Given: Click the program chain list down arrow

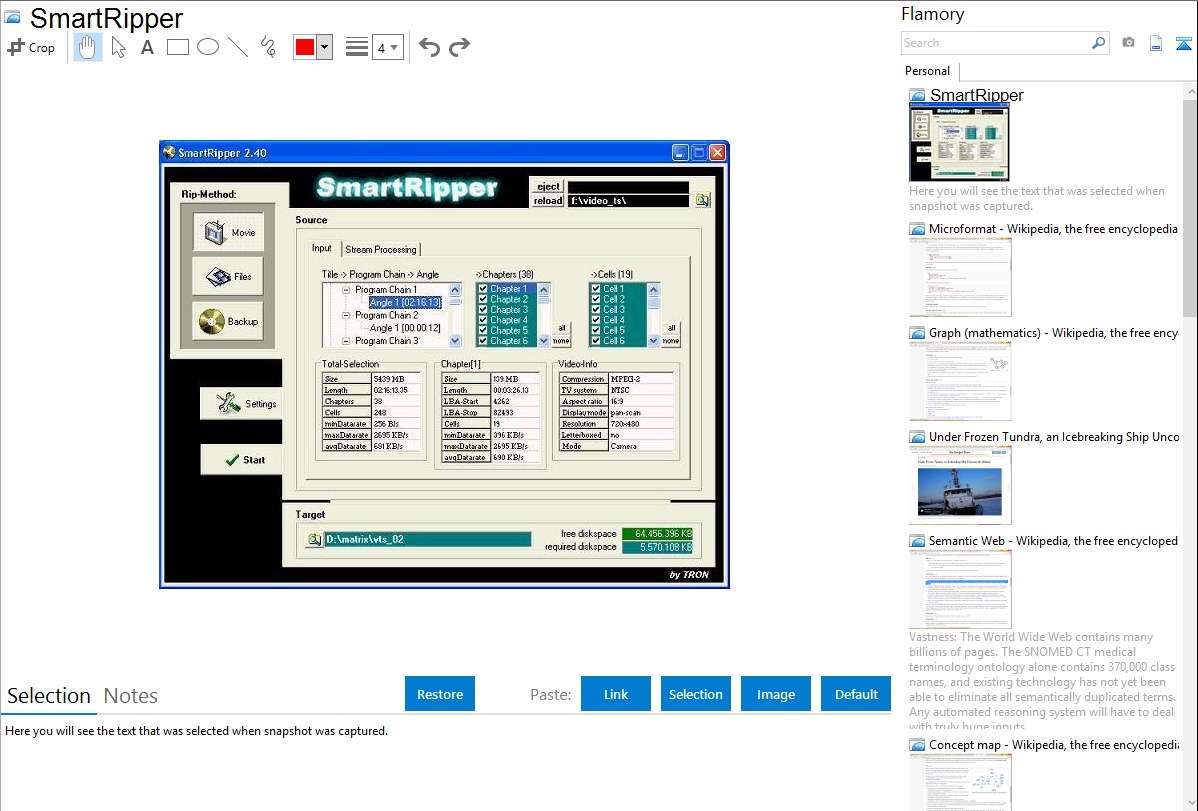Looking at the screenshot, I should pos(455,341).
